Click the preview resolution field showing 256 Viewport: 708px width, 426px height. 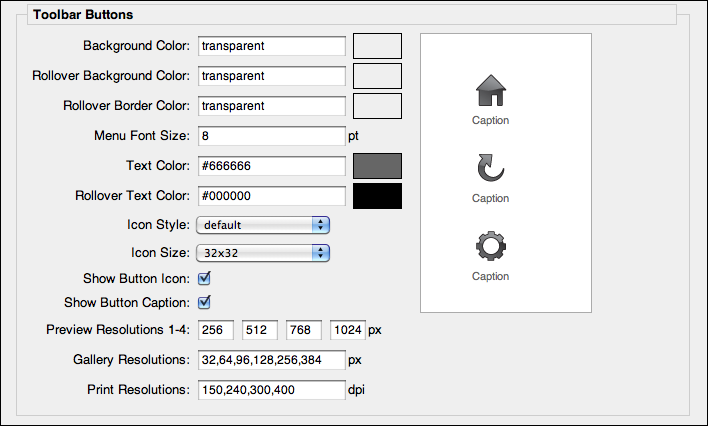point(216,330)
